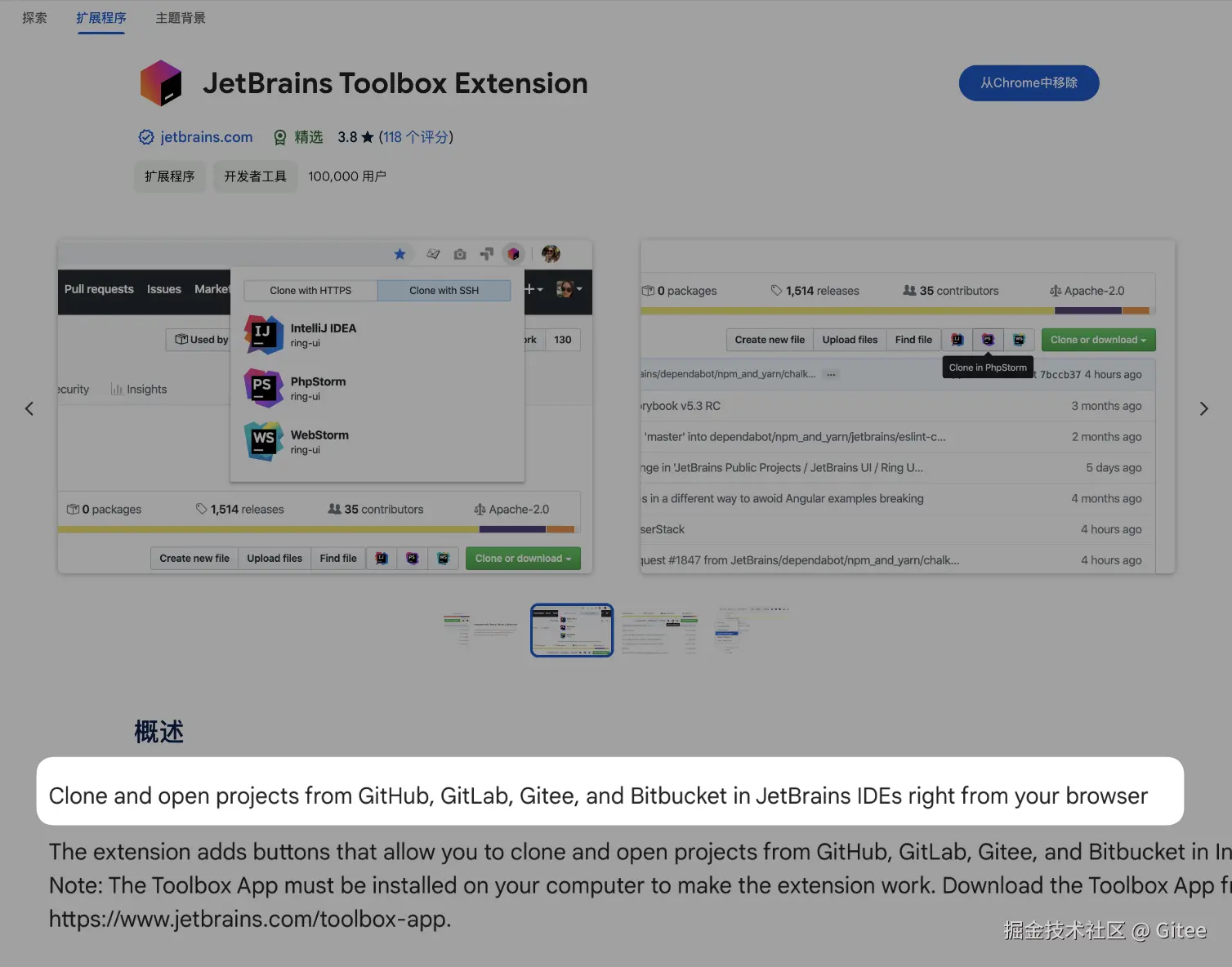This screenshot has height=967, width=1232.
Task: Click the small WebStorm icon near Clone or download
Action: pos(444,558)
